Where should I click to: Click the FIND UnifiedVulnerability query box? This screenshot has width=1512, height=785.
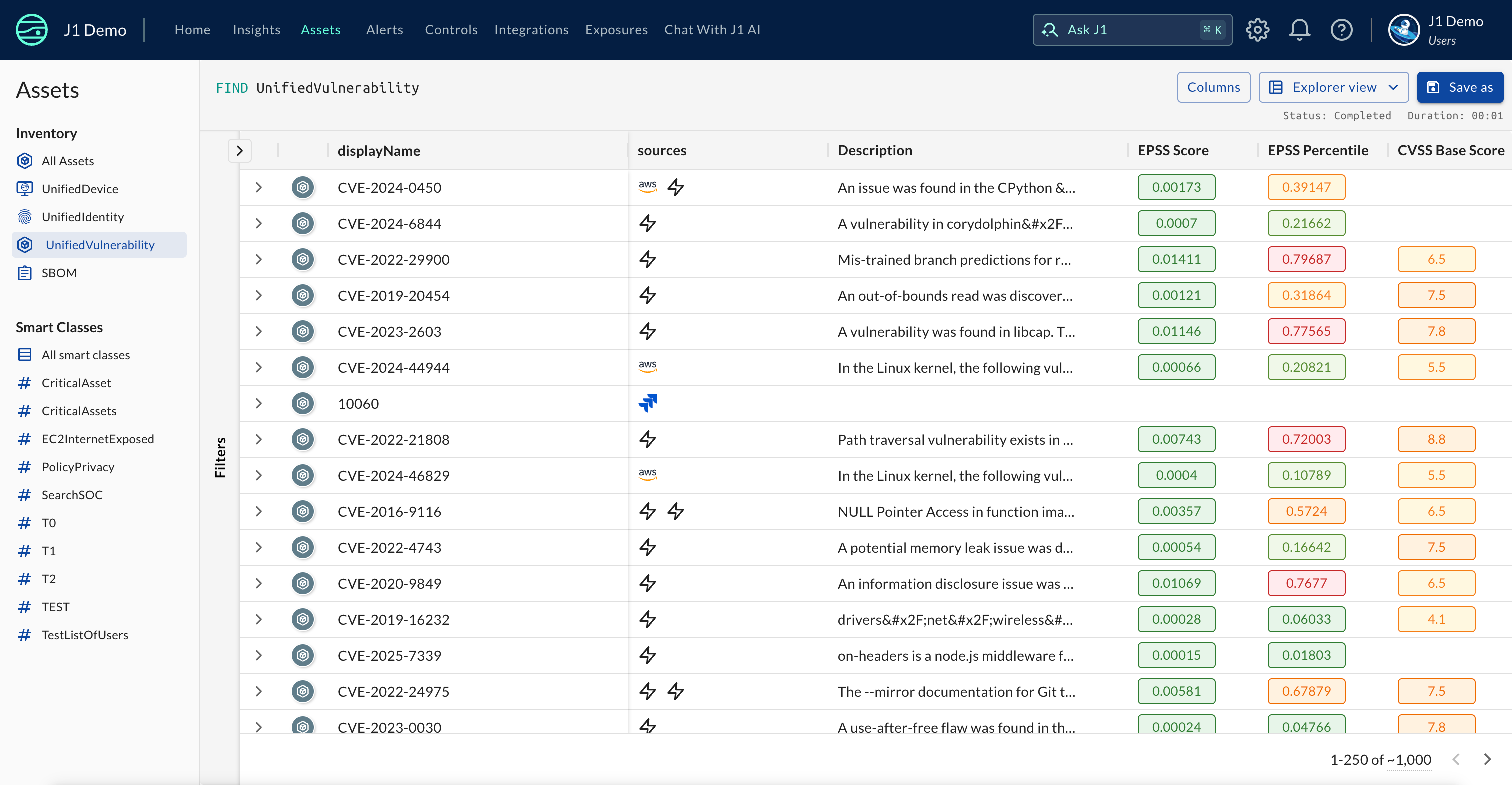point(317,88)
